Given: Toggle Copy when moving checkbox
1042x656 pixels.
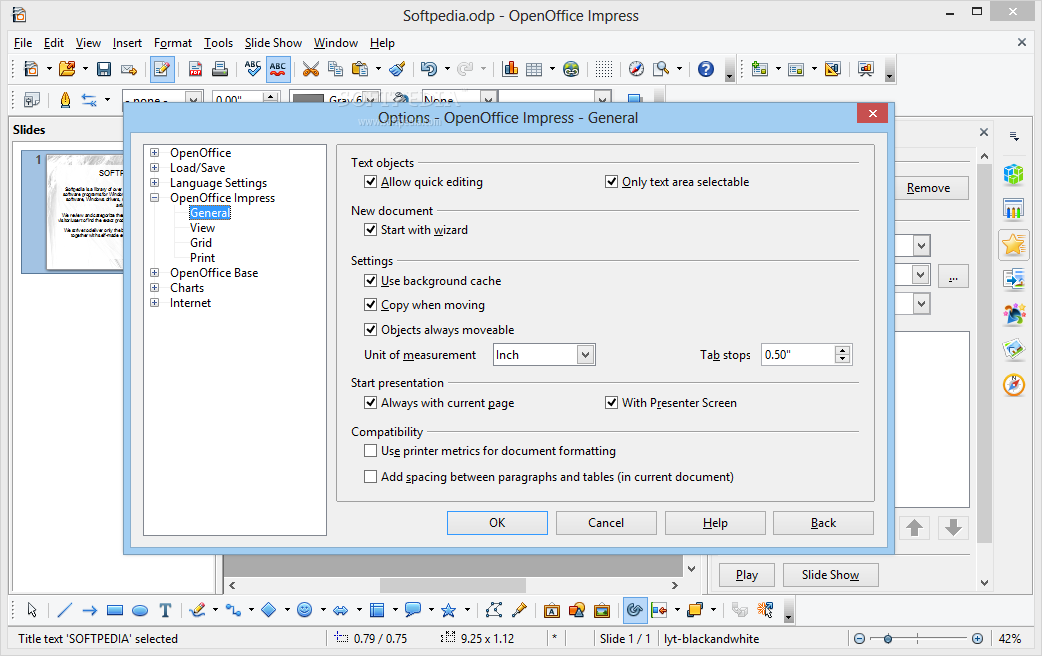Looking at the screenshot, I should pyautogui.click(x=371, y=304).
